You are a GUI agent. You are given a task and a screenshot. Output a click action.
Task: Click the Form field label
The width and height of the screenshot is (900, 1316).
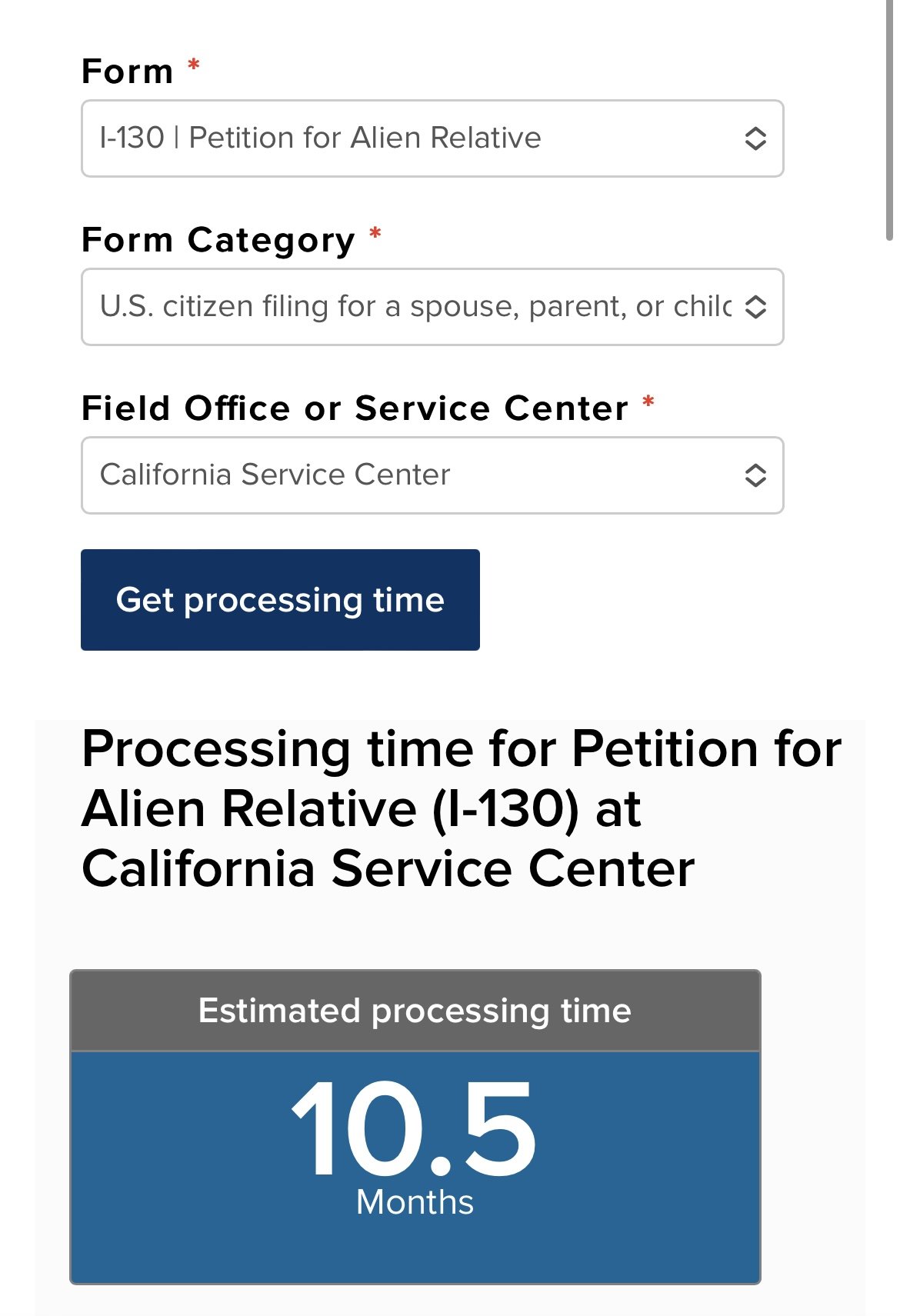(x=128, y=72)
